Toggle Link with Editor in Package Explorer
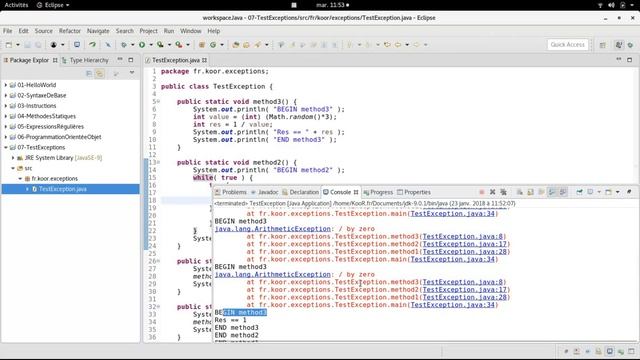 (x=100, y=73)
